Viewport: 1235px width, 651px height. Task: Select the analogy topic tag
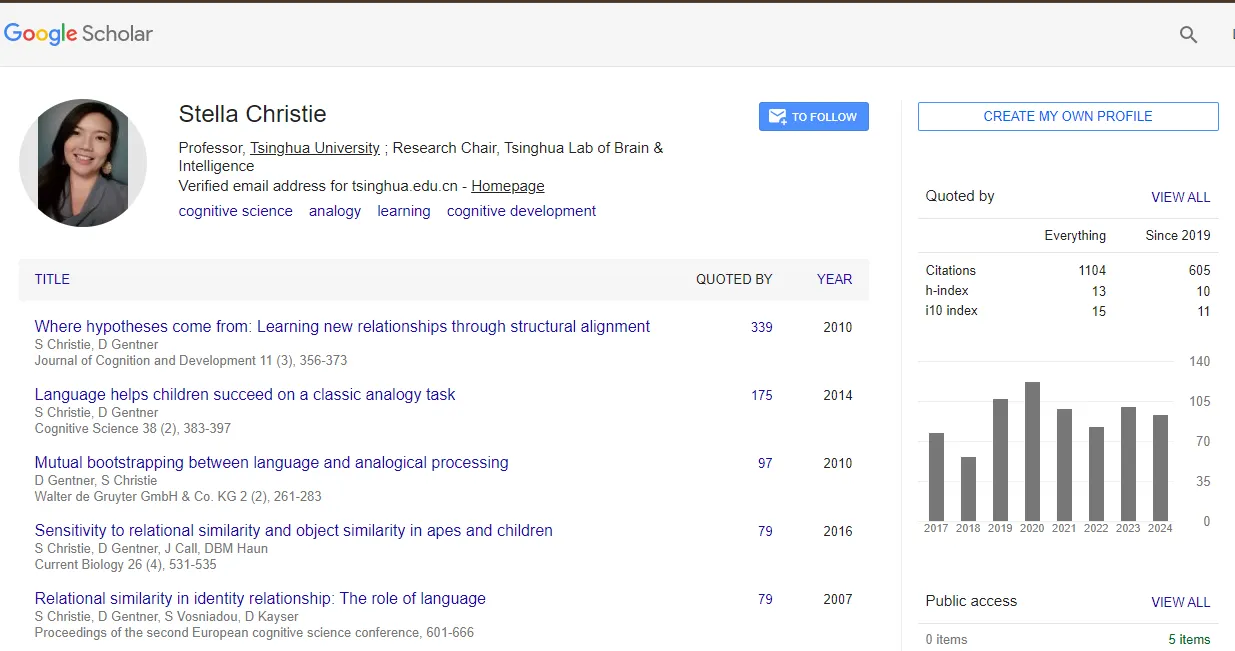click(x=334, y=211)
